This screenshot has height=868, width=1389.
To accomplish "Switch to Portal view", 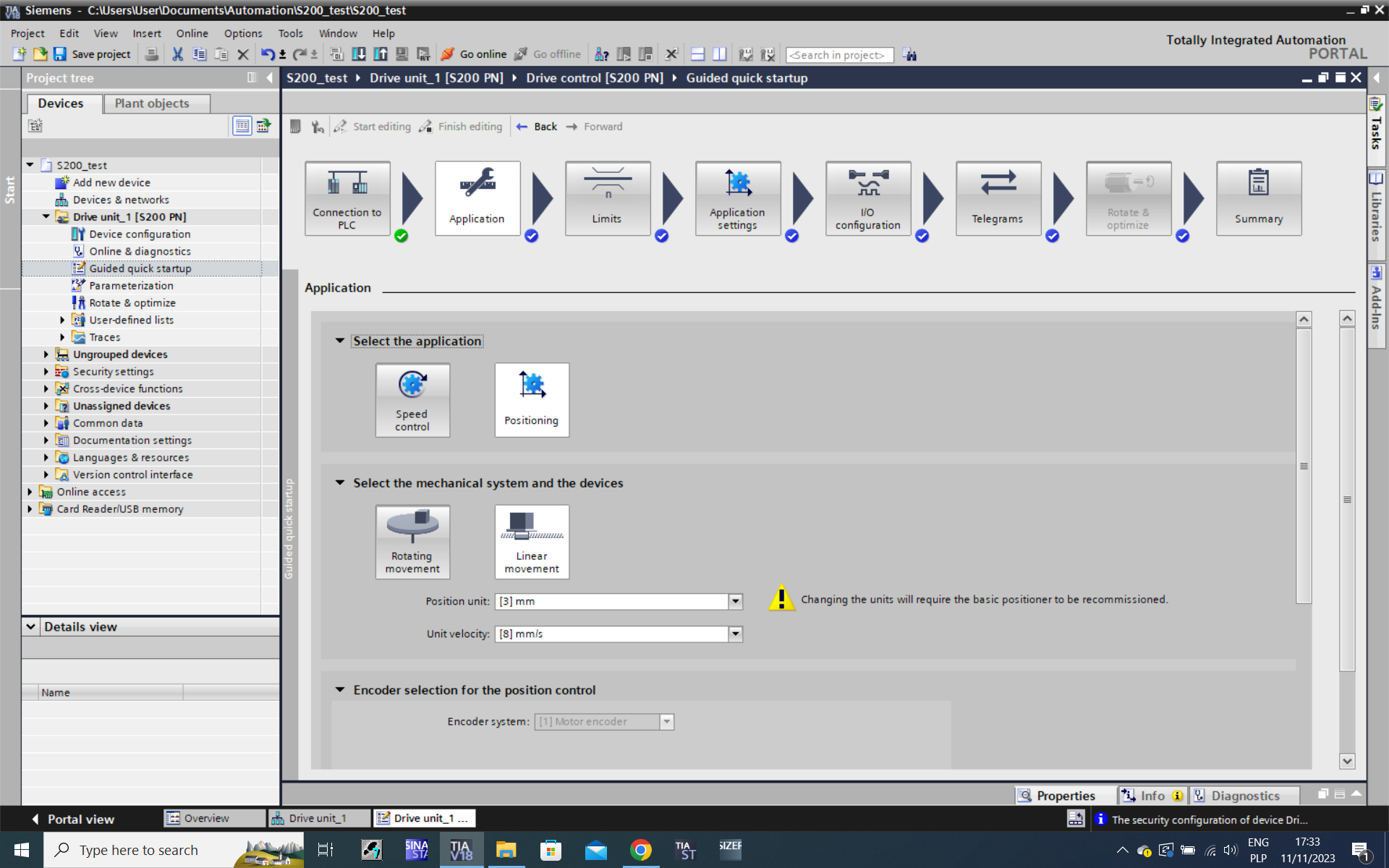I will click(72, 819).
